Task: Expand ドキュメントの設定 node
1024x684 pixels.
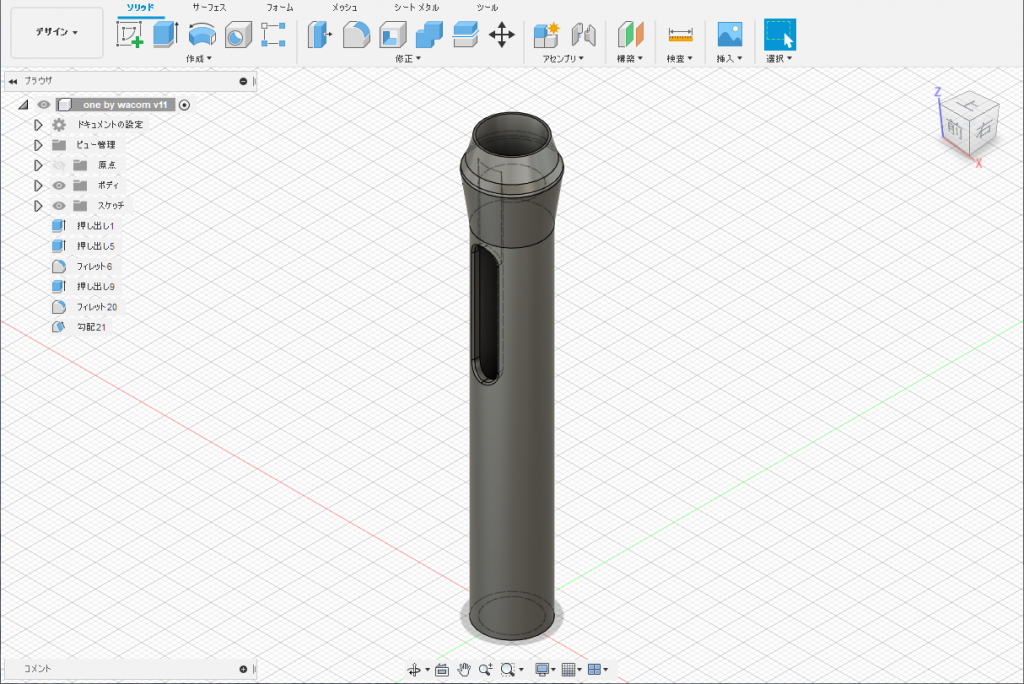Action: (x=38, y=125)
